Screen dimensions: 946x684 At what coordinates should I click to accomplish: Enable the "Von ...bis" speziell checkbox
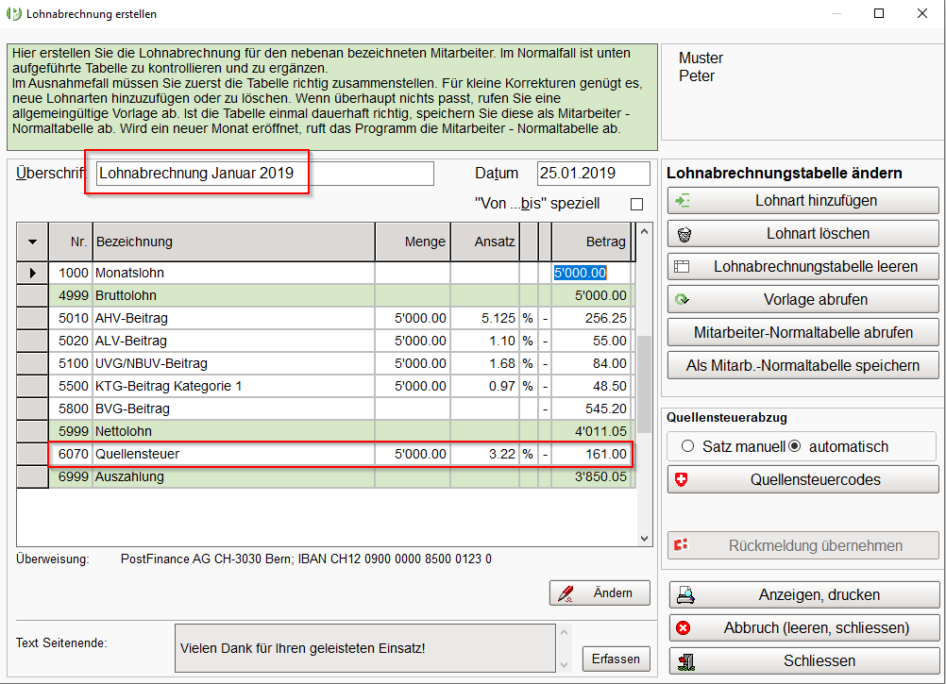point(636,204)
